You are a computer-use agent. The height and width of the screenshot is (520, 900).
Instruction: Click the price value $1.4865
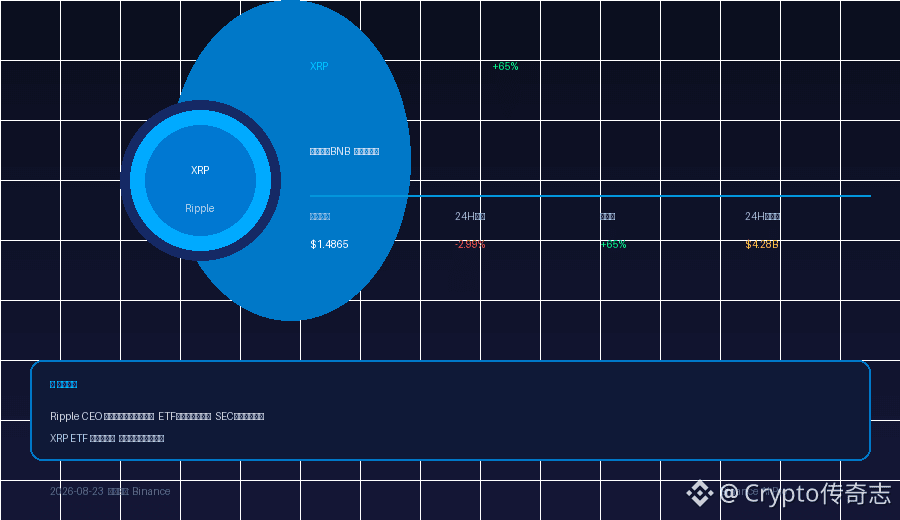click(x=329, y=245)
